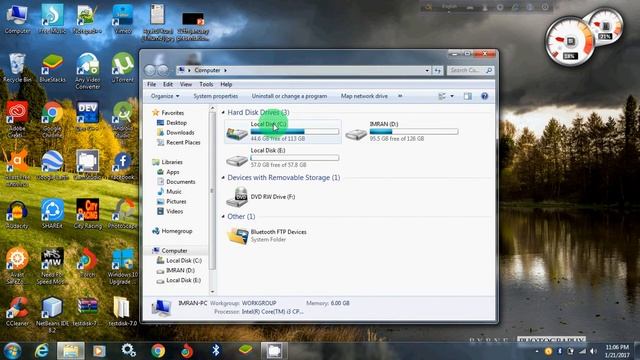Open Local Disk (E:) drive icon

coord(237,160)
